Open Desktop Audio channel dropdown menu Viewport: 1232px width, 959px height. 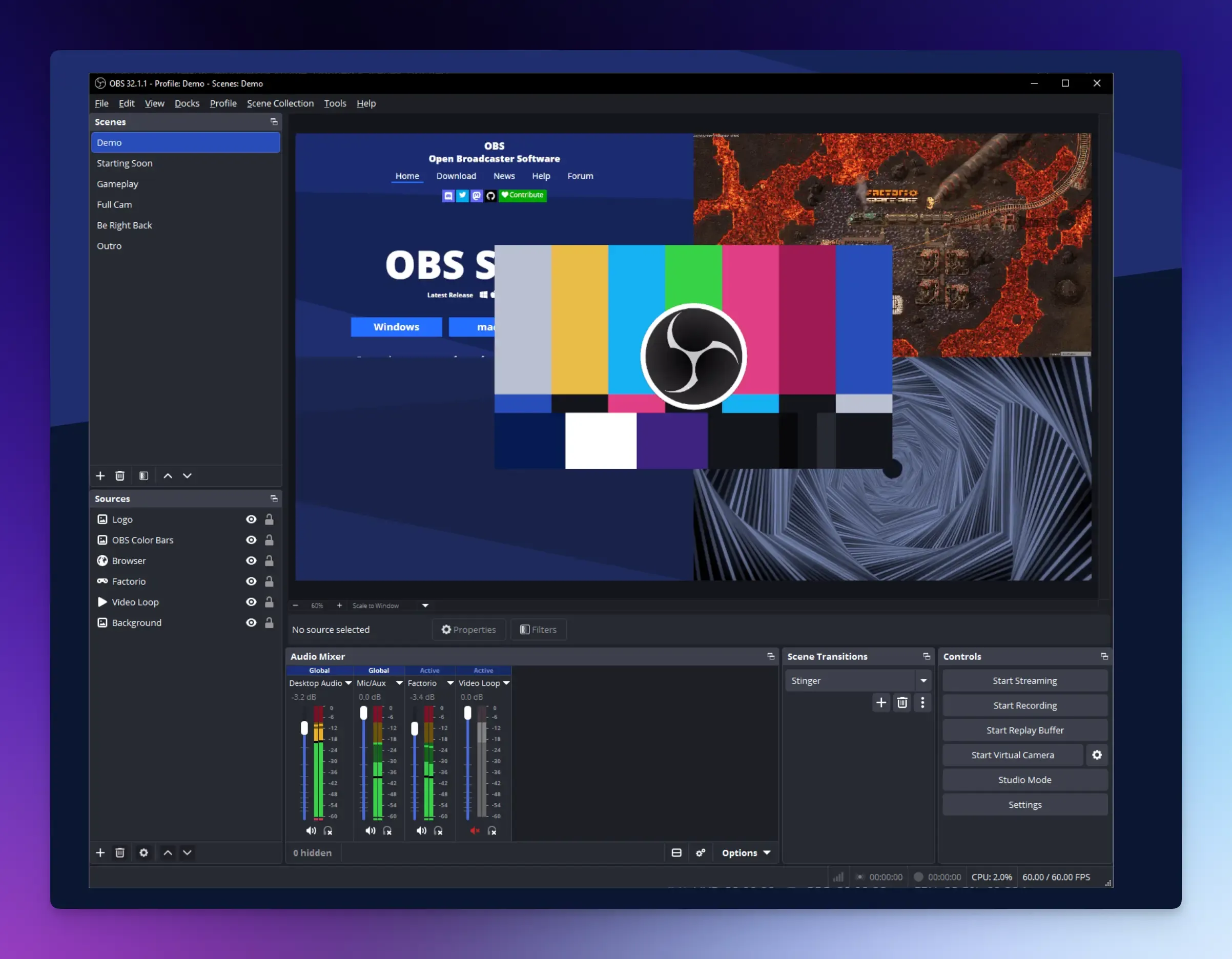pos(348,683)
